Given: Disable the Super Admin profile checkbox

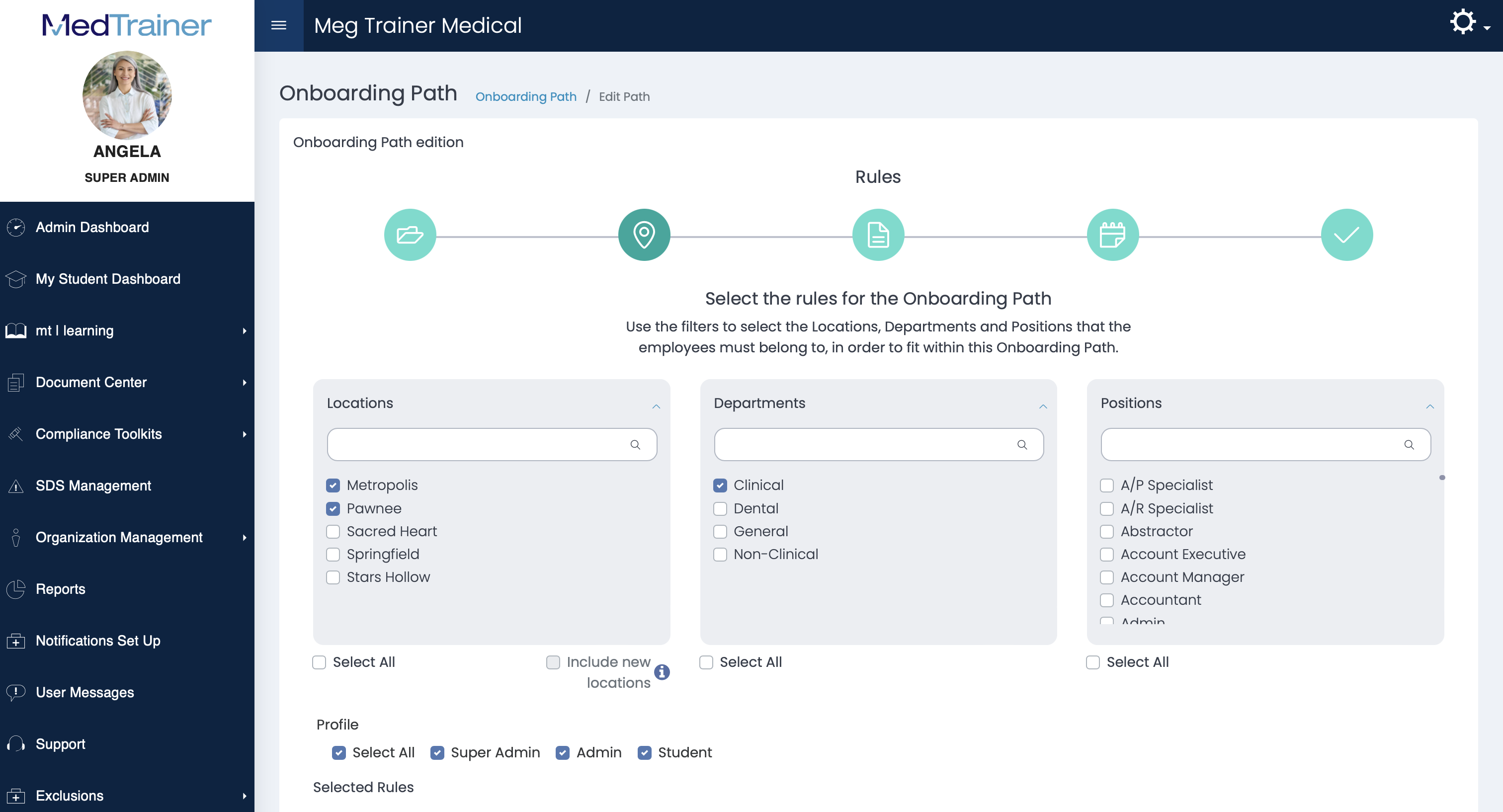Looking at the screenshot, I should pyautogui.click(x=437, y=753).
